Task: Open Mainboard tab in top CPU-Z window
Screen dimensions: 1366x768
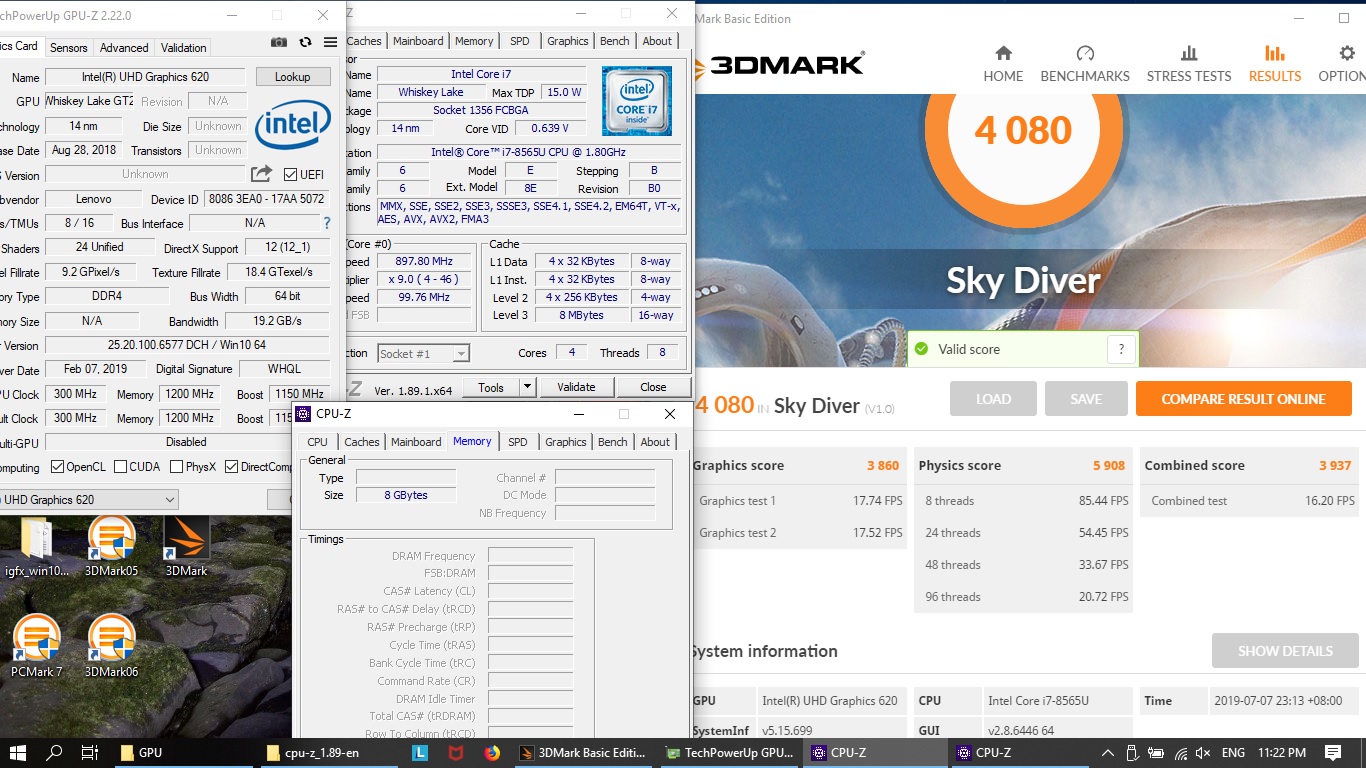Action: click(418, 41)
